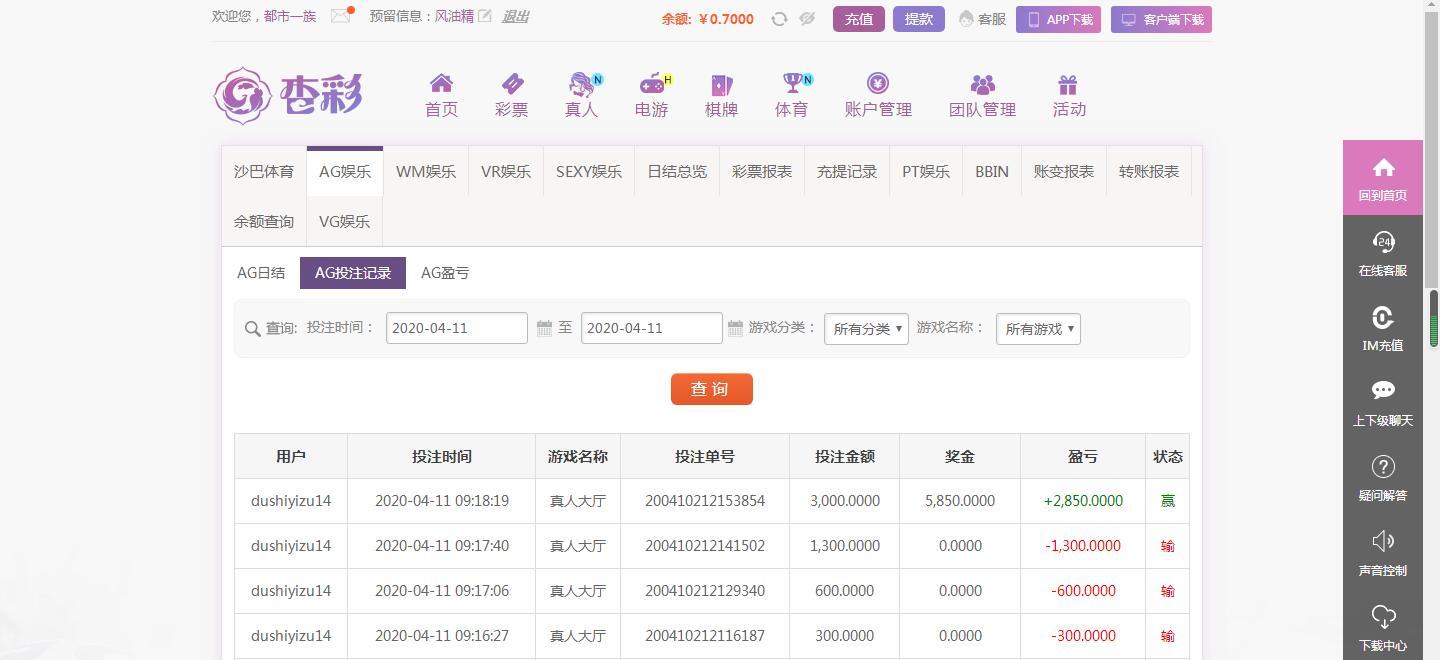Open 账户管理 account management

[x=878, y=95]
